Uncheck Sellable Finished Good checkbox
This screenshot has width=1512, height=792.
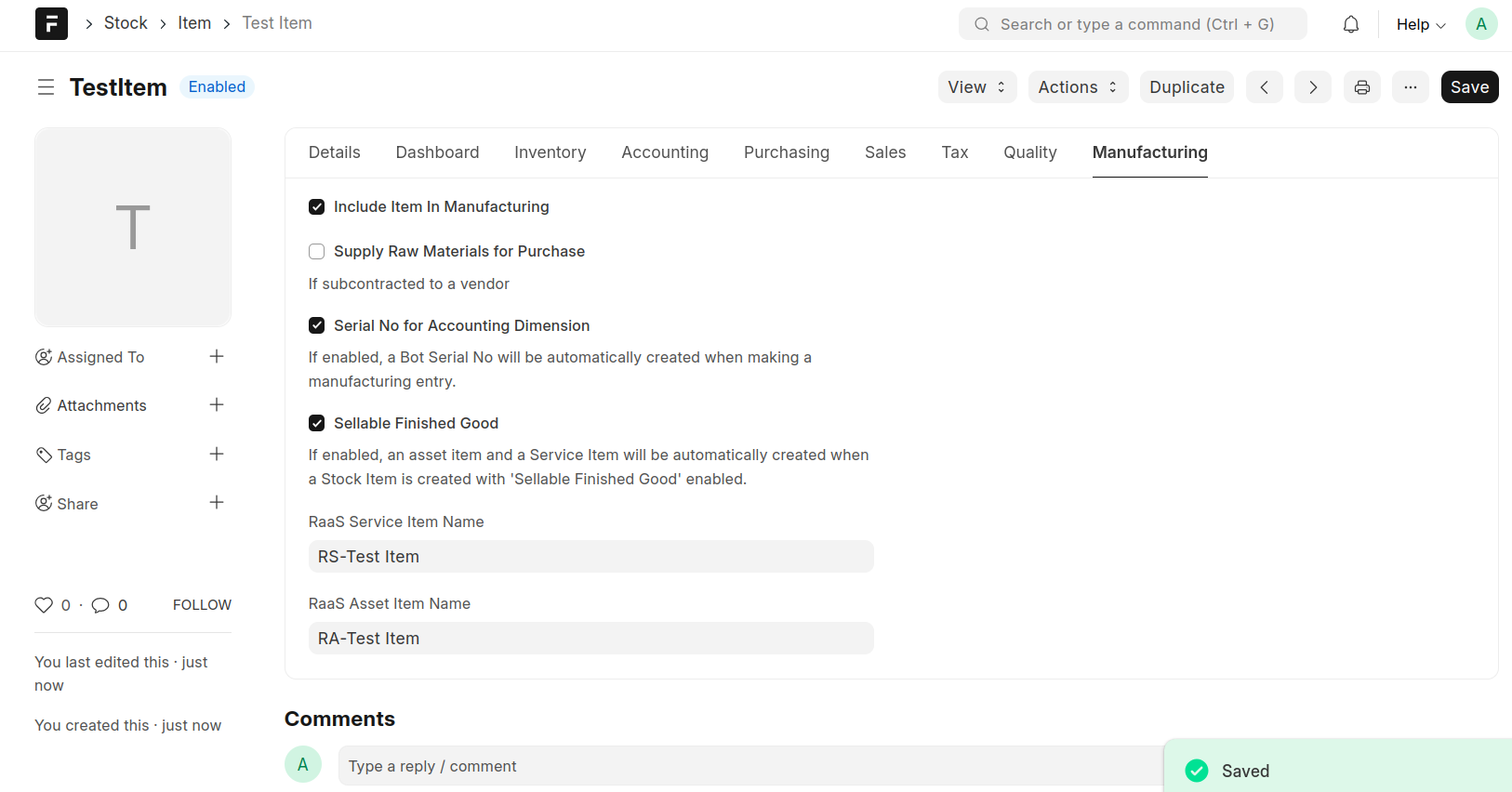click(317, 424)
